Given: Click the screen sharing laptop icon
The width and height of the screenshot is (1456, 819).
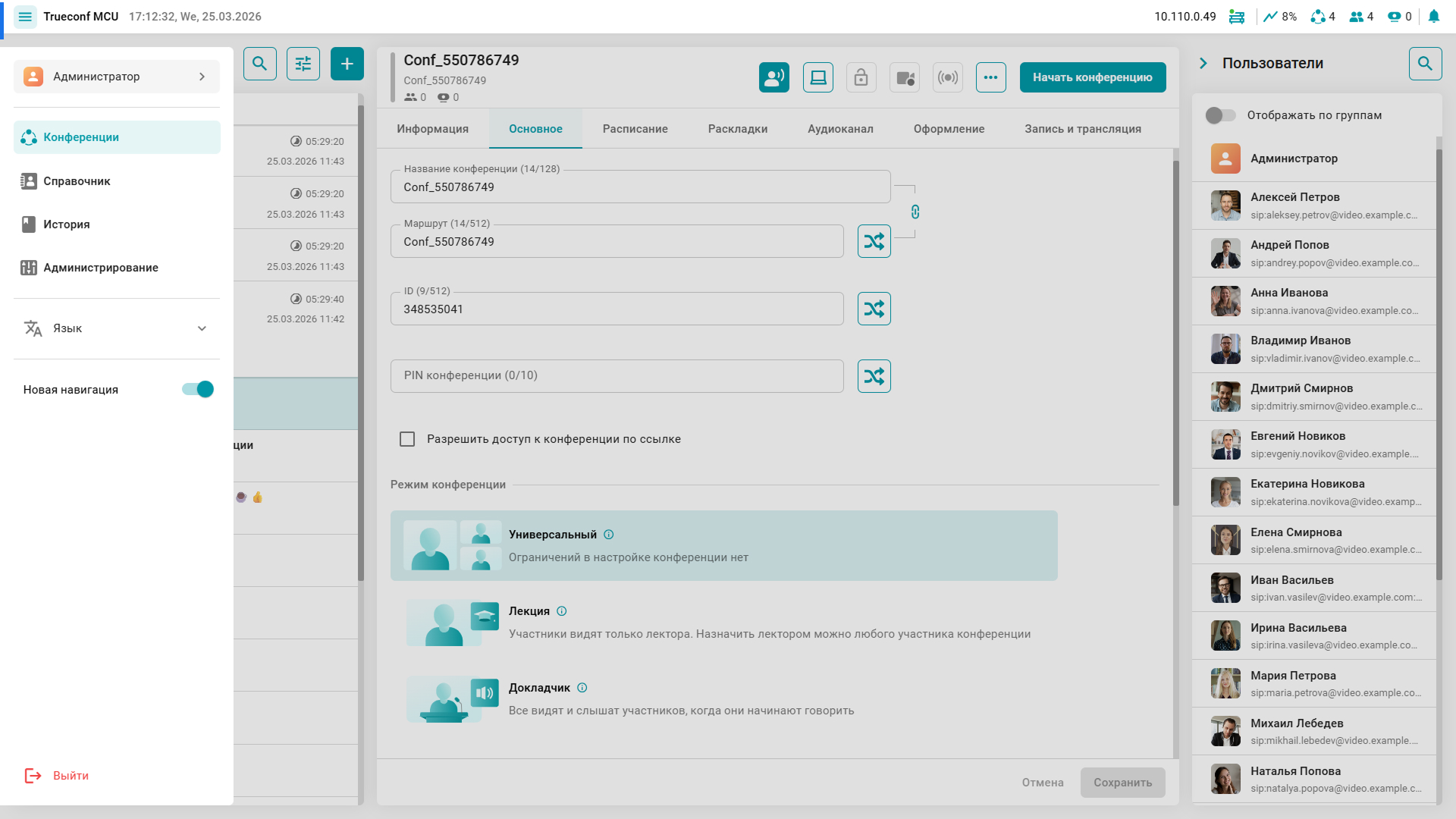Looking at the screenshot, I should (818, 77).
